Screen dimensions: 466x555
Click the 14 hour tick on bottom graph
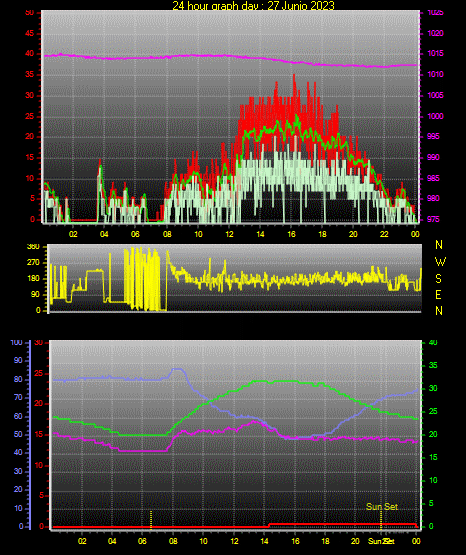pos(264,541)
